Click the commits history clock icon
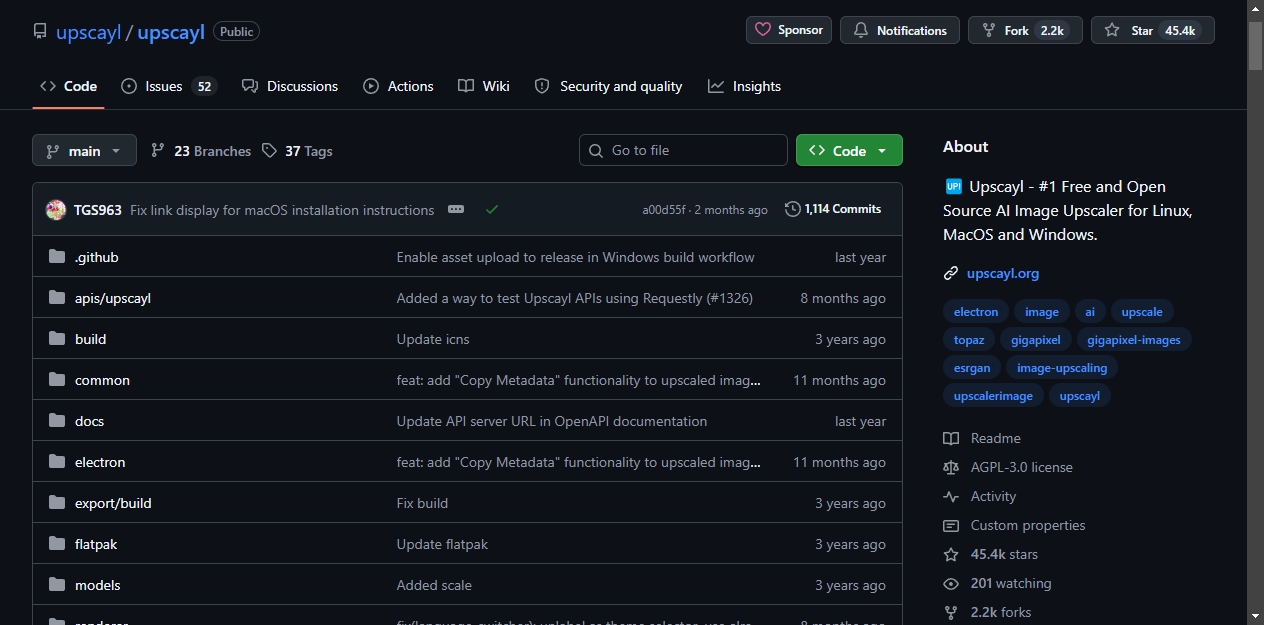Screen dimensions: 1264x625 coord(793,209)
